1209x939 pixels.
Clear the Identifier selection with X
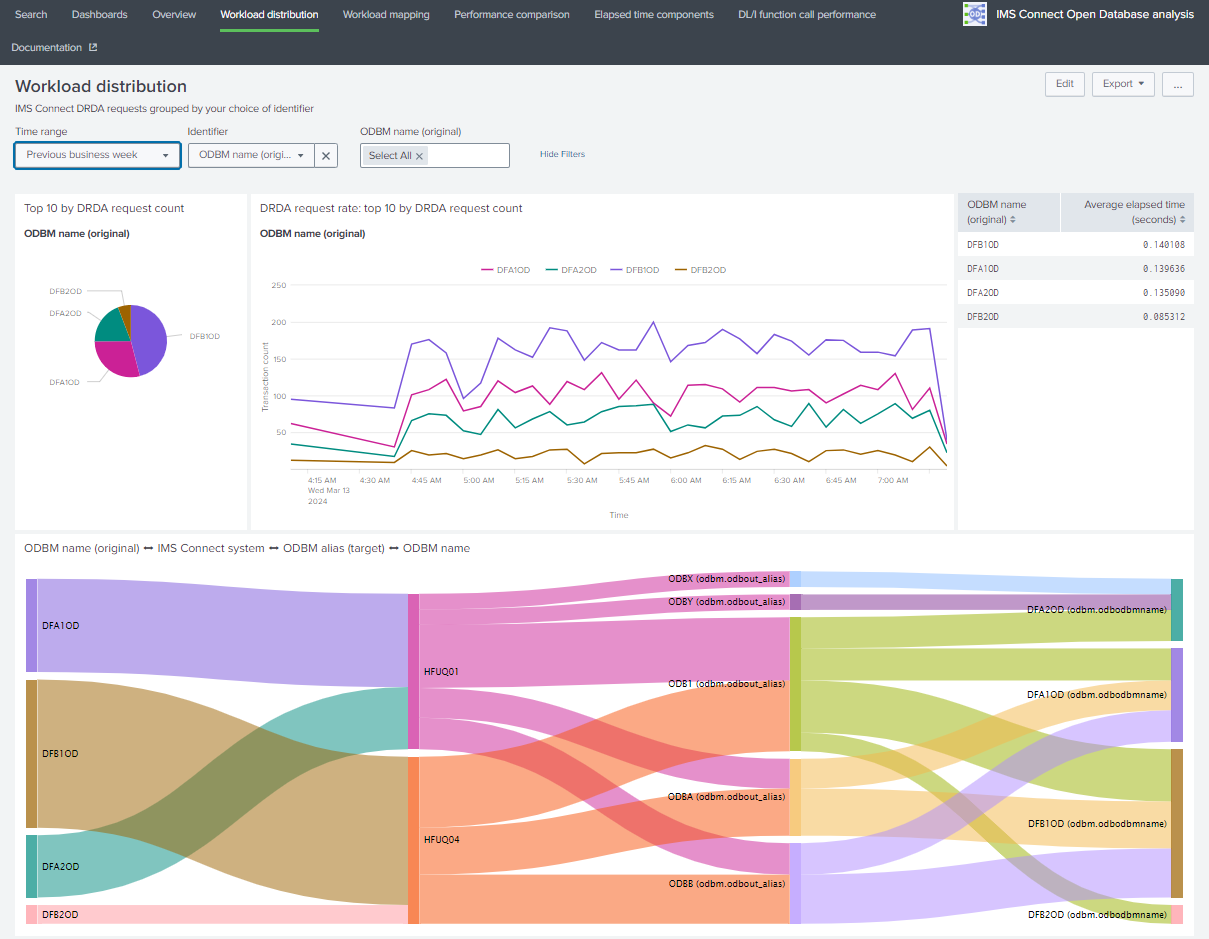point(326,156)
